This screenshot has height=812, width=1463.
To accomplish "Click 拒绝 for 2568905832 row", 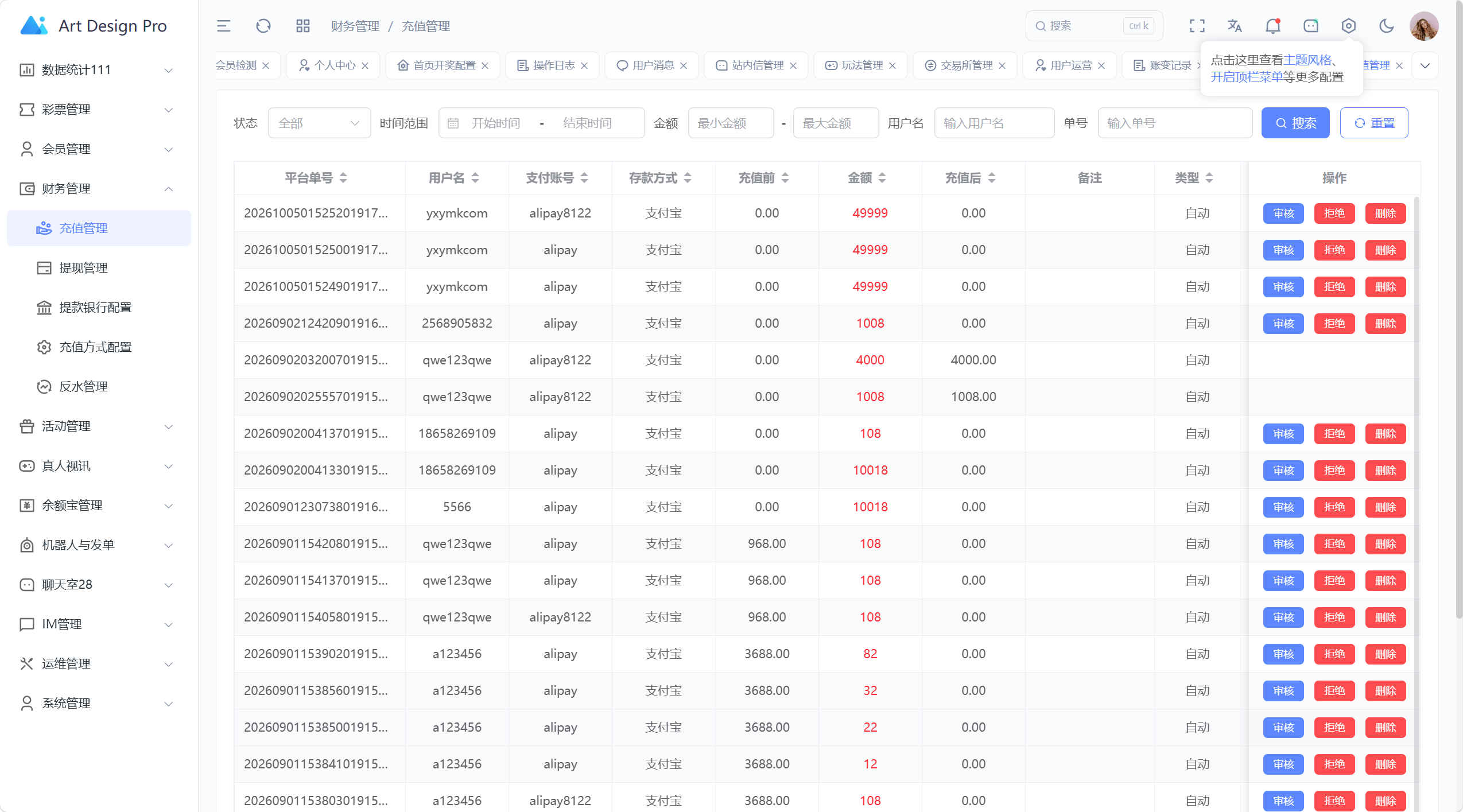I will tap(1334, 324).
